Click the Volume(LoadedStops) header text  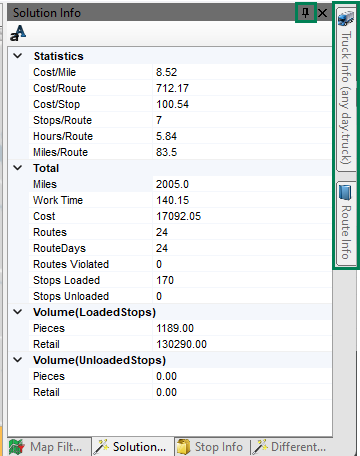pyautogui.click(x=94, y=312)
